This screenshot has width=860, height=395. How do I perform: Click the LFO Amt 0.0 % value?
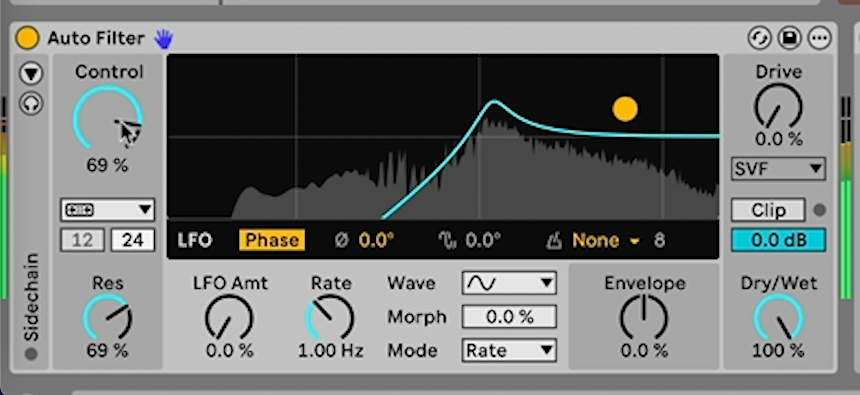click(x=230, y=351)
